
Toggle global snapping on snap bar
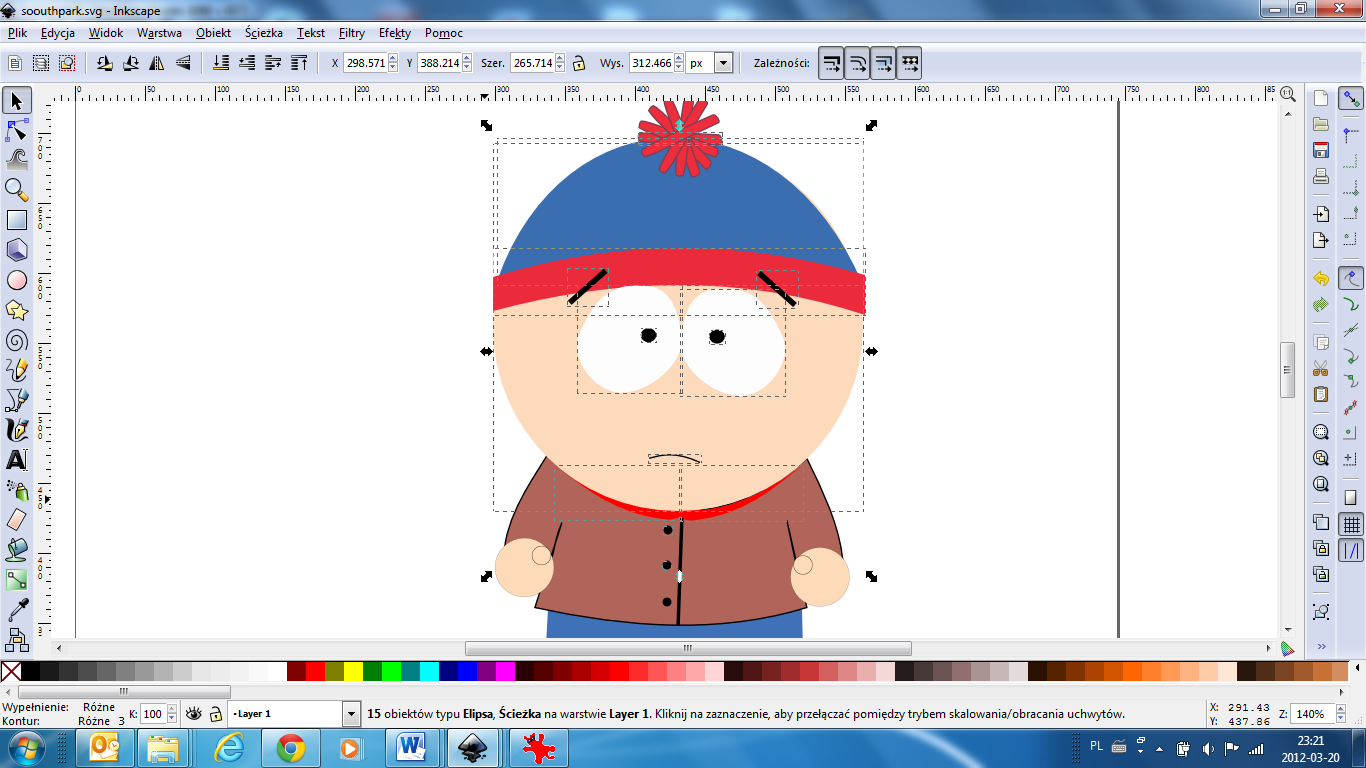pyautogui.click(x=1351, y=99)
